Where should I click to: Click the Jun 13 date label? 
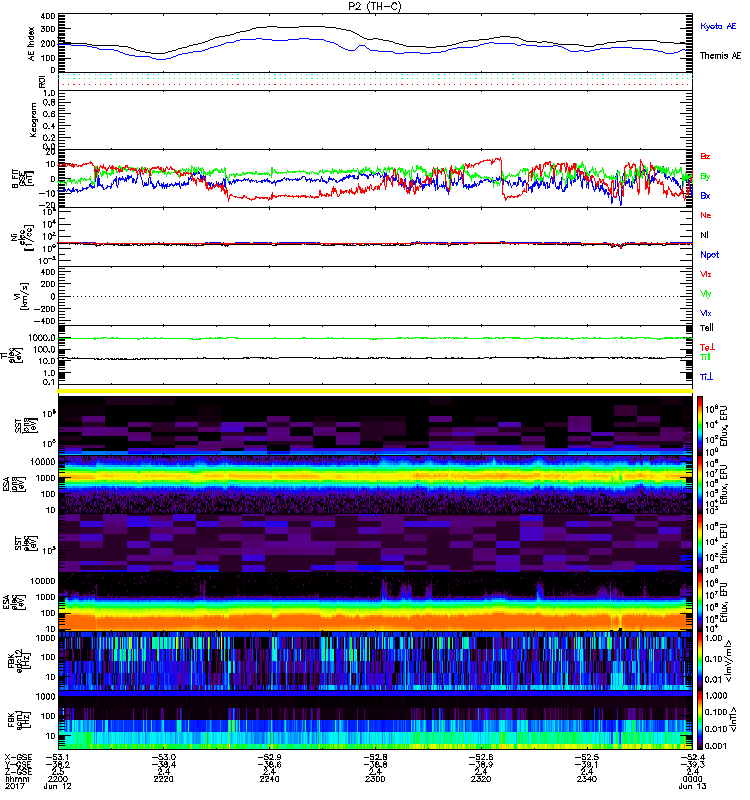click(692, 786)
